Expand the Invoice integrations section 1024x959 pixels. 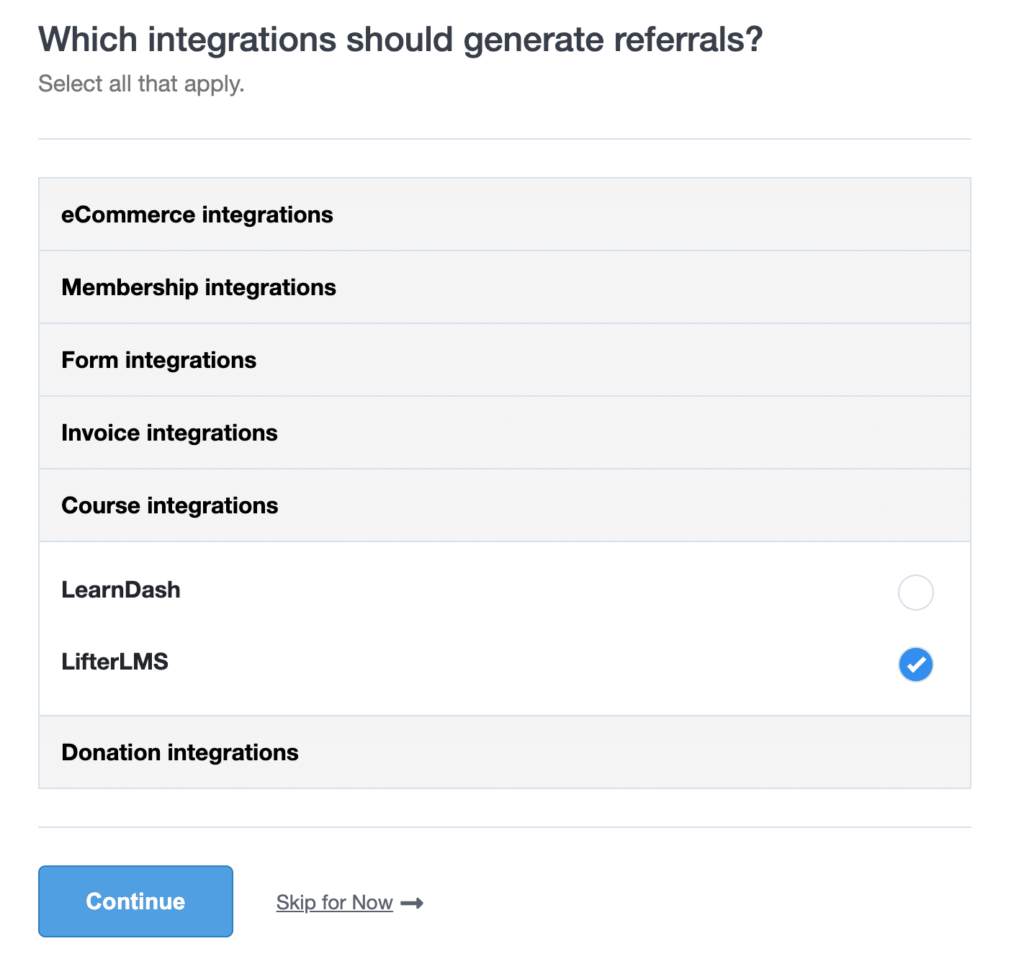click(x=504, y=432)
